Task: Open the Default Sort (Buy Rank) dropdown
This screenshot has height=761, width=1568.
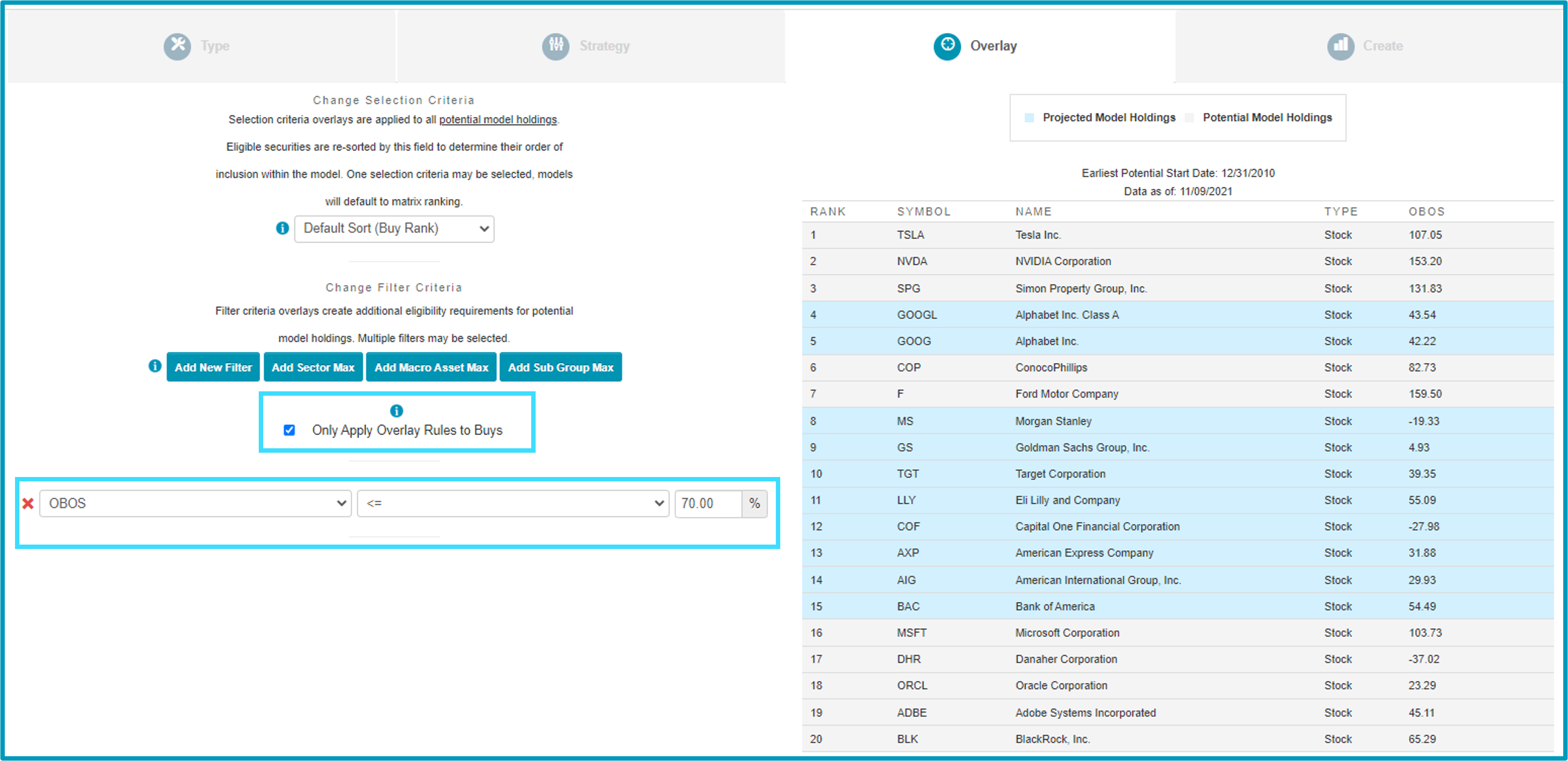Action: coord(394,229)
